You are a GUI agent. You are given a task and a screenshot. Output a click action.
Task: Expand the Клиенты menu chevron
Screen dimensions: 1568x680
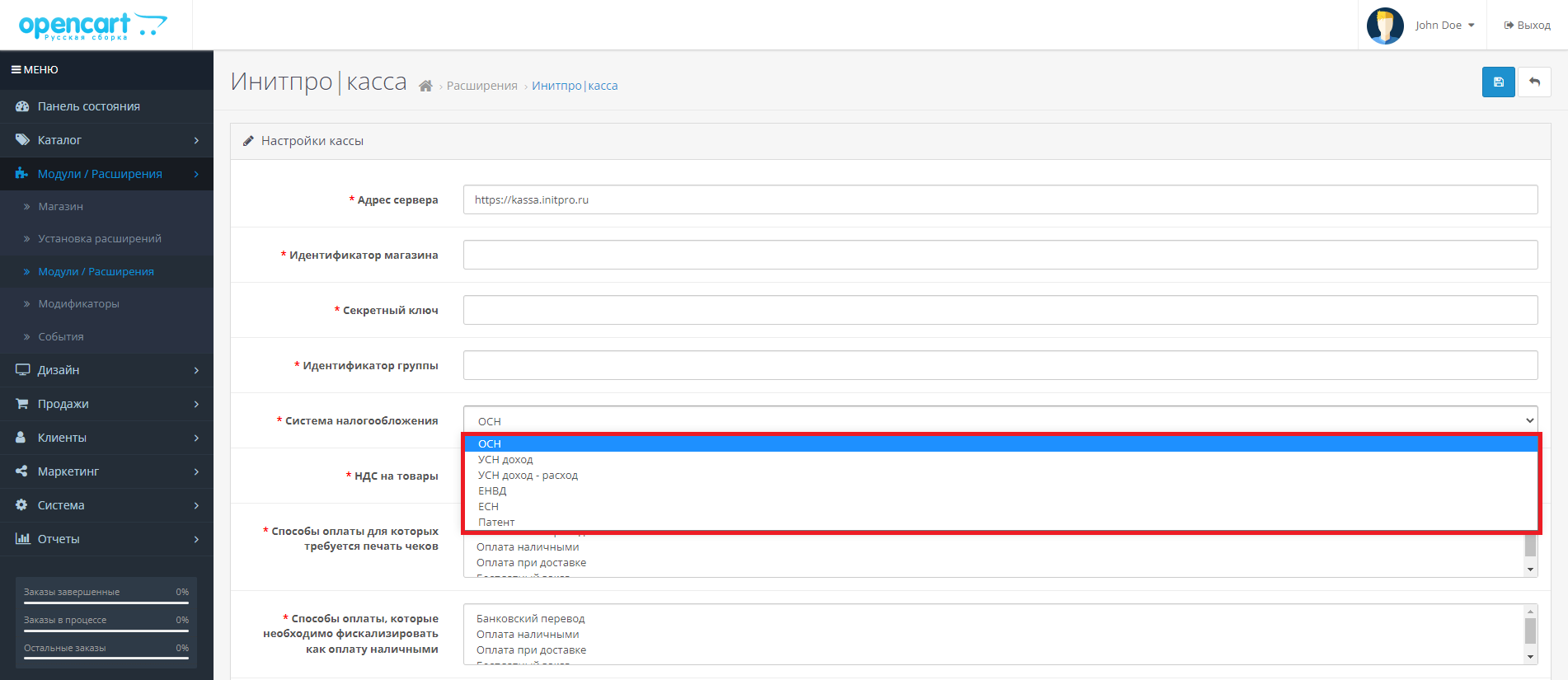tap(196, 438)
